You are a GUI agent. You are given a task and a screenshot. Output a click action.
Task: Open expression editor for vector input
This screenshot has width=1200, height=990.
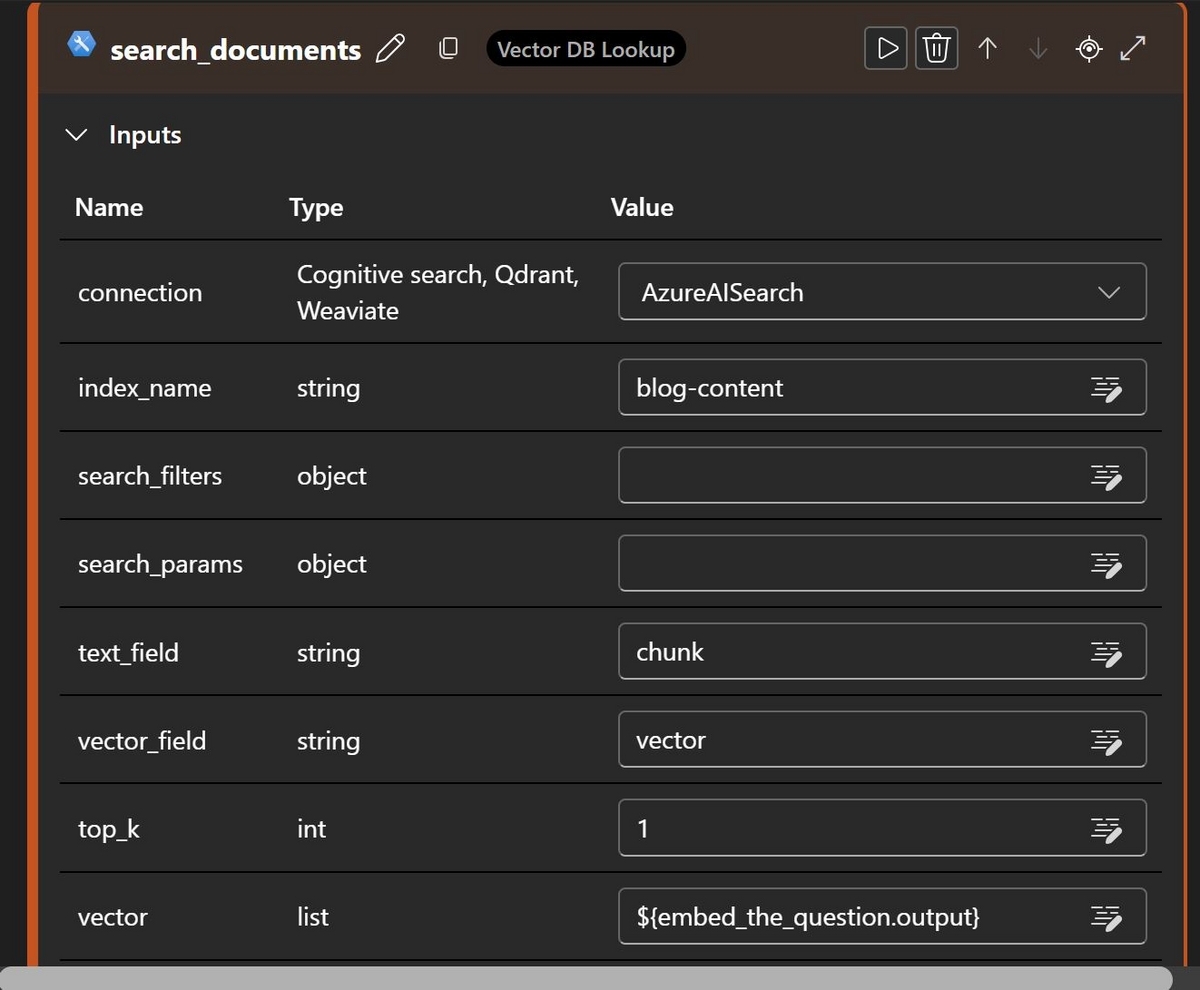click(1105, 916)
